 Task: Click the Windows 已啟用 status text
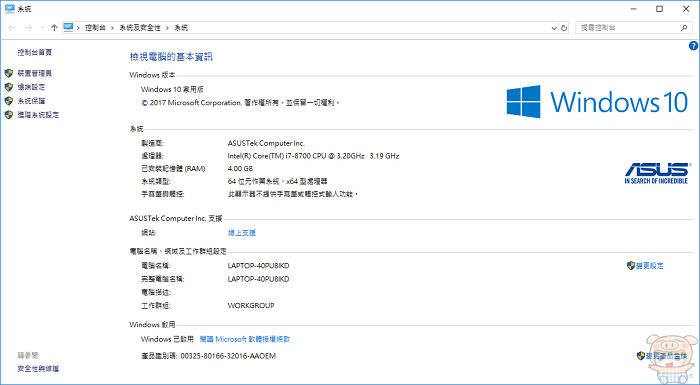point(167,339)
